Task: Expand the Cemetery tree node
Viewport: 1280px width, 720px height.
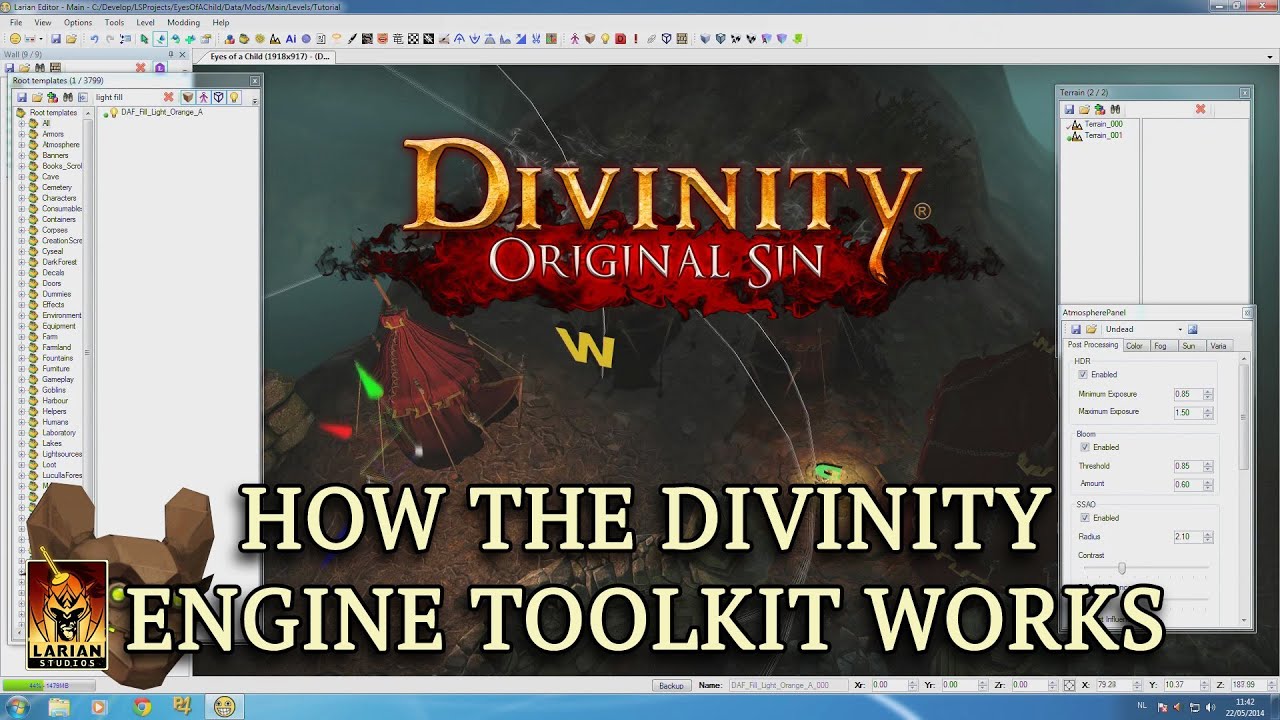Action: tap(21, 187)
